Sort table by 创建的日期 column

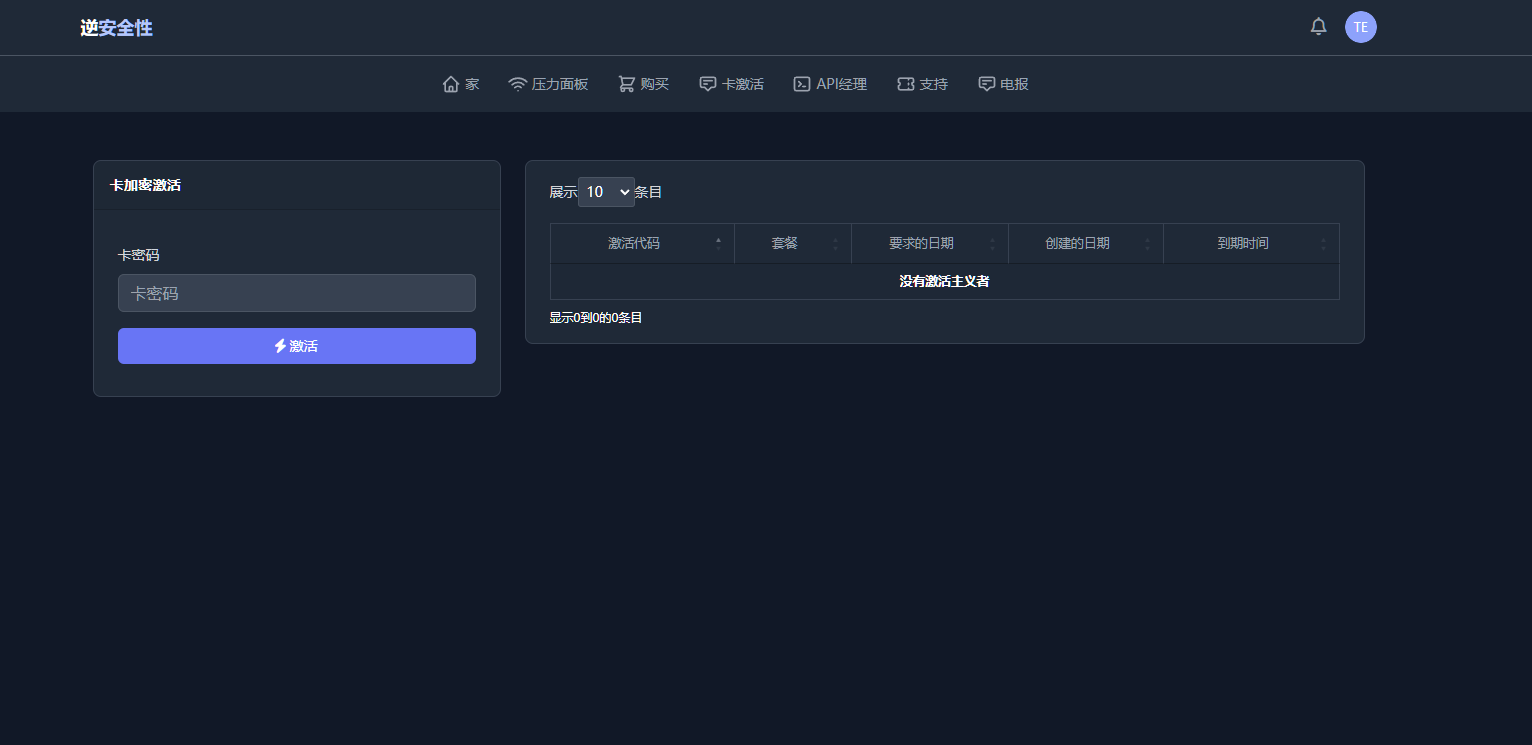tap(1086, 243)
